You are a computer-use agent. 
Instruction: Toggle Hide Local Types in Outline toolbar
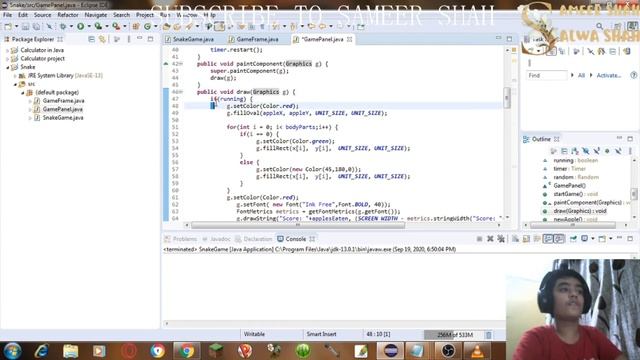click(618, 151)
